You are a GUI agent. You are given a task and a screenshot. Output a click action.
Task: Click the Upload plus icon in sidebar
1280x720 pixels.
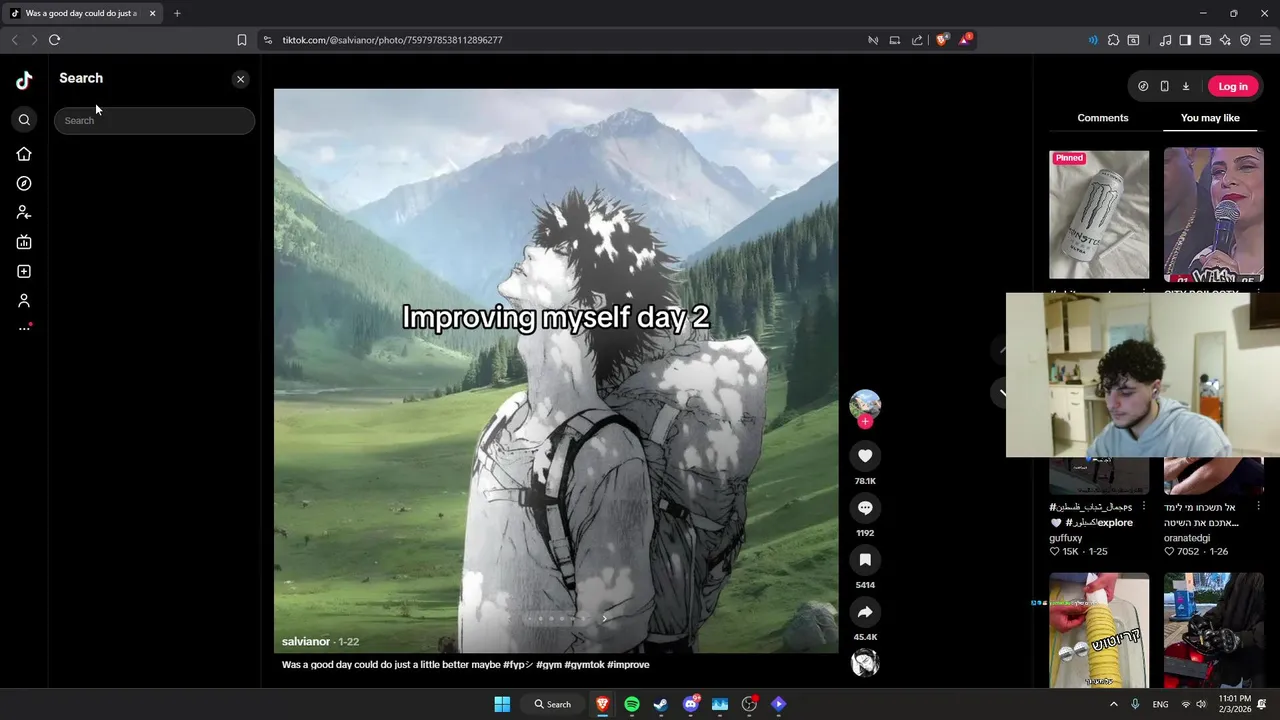(x=24, y=272)
